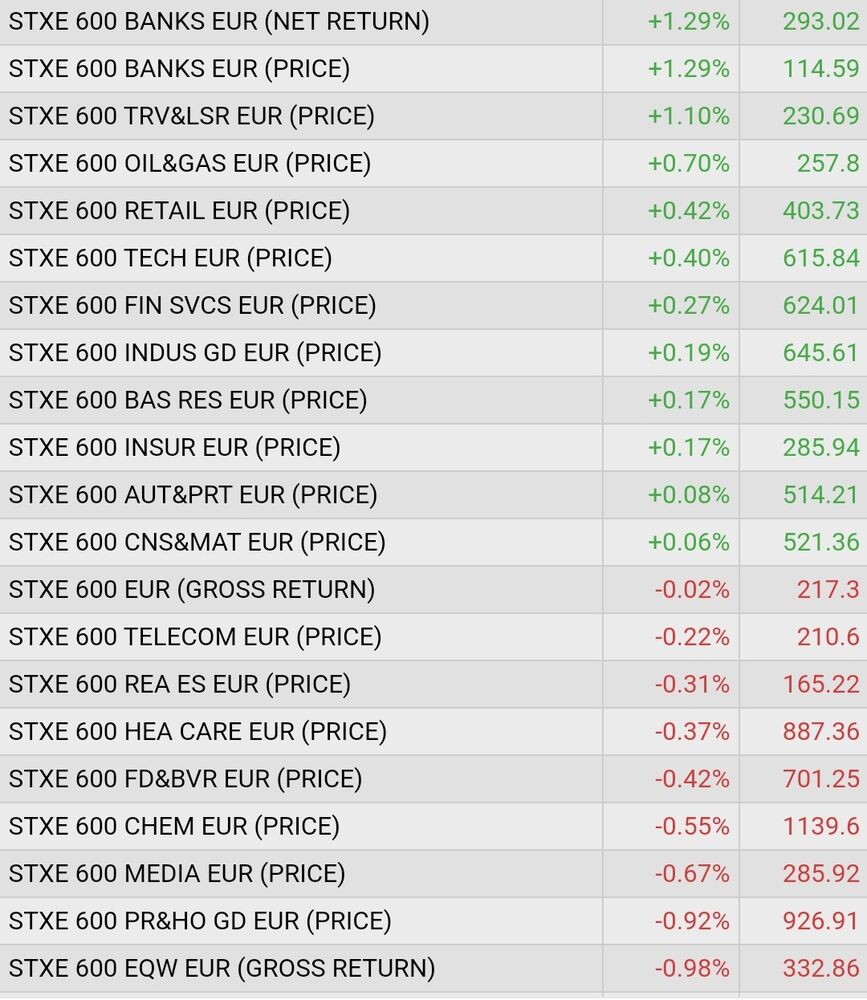This screenshot has height=1000, width=867.
Task: Click STXE 600 TRV&LSR EUR (PRICE) name
Action: (x=192, y=116)
